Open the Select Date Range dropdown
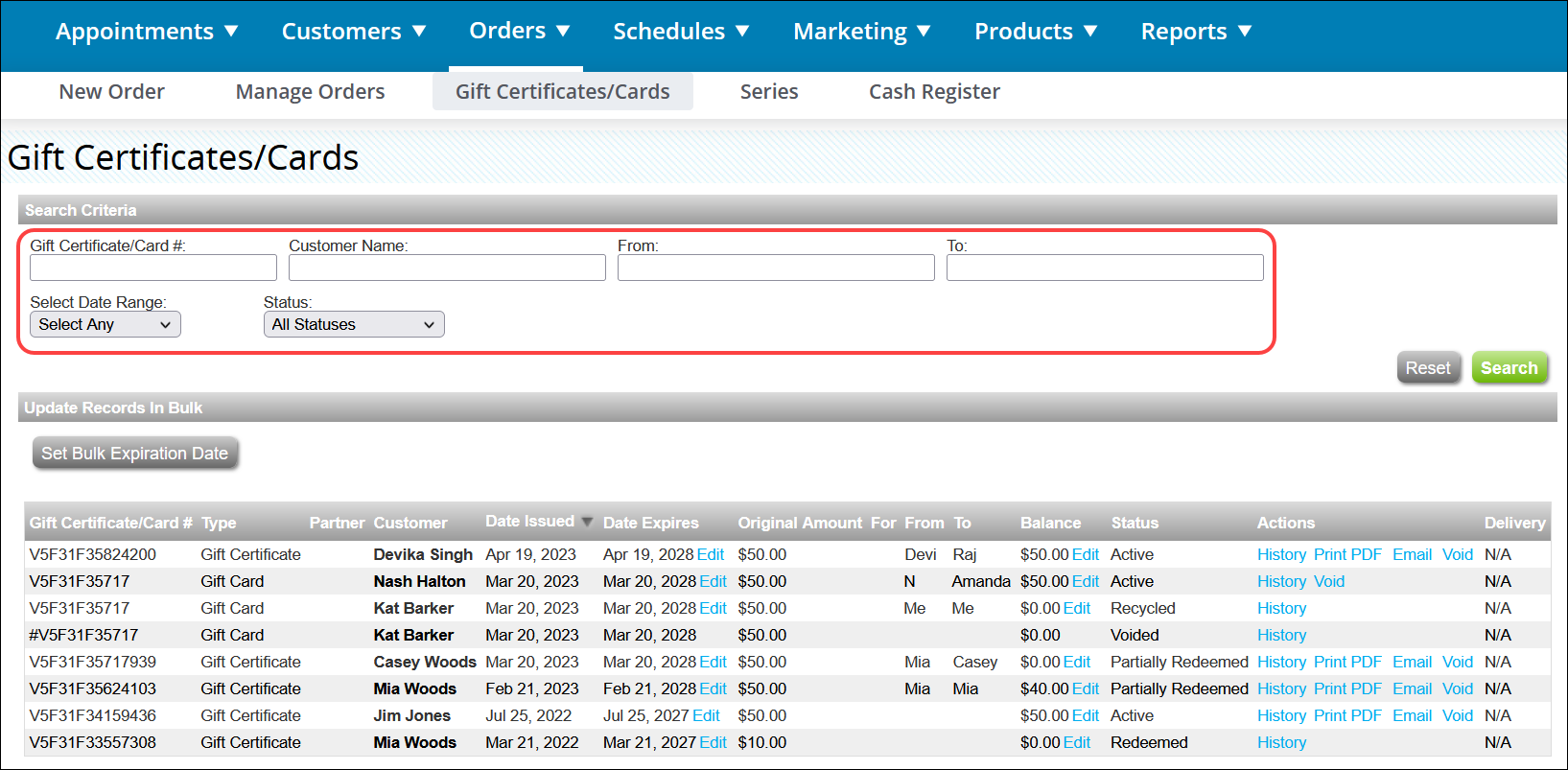Image resolution: width=1568 pixels, height=770 pixels. pos(105,325)
